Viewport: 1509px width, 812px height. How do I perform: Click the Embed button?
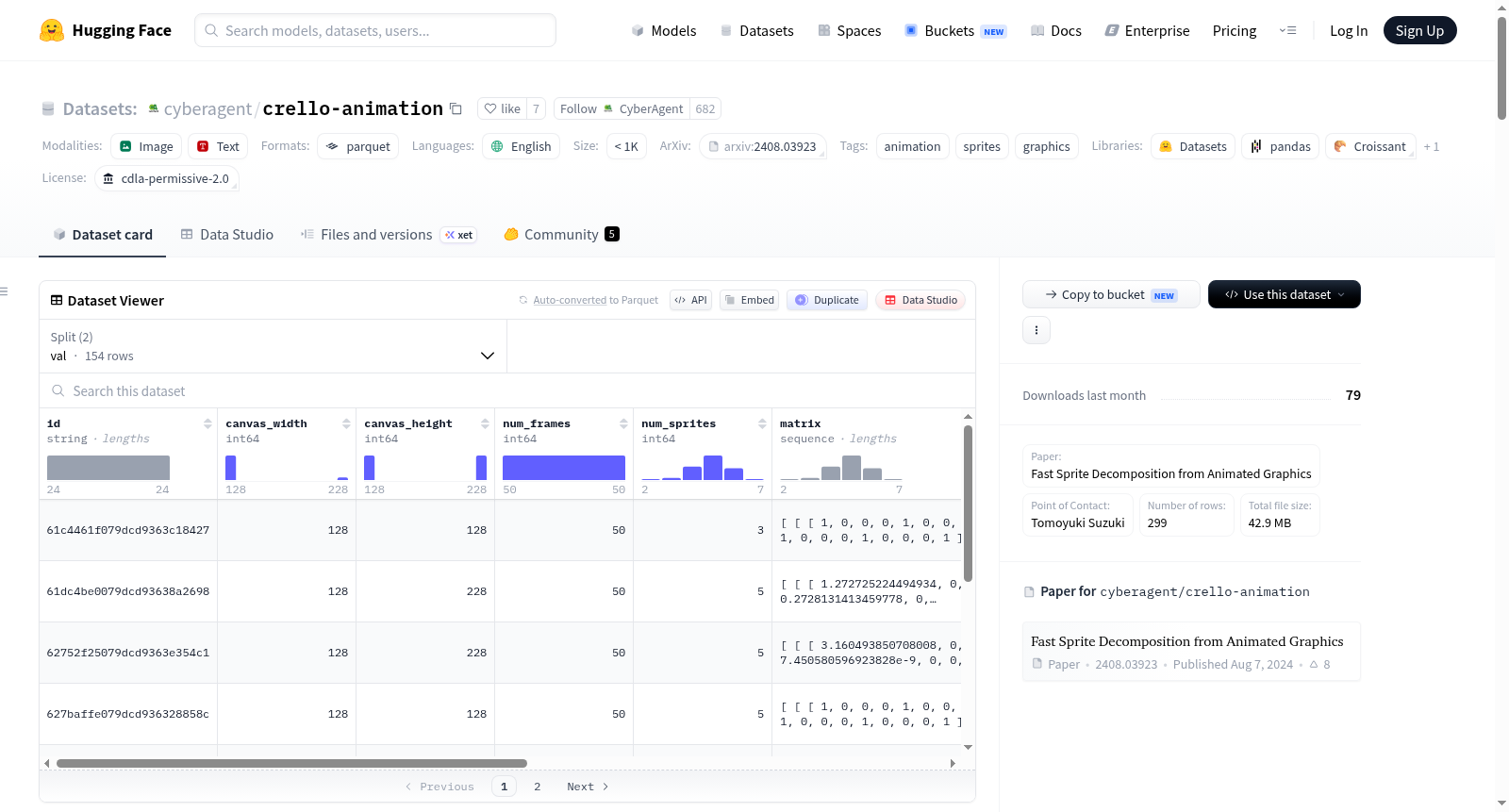coord(749,300)
